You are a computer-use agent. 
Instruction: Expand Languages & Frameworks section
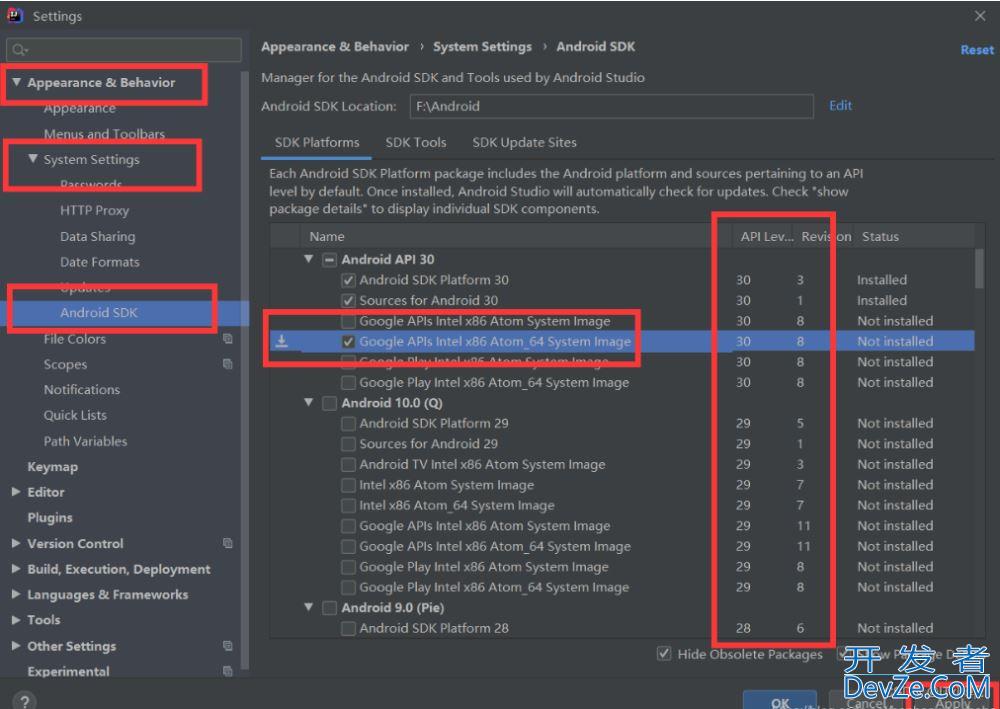click(17, 595)
